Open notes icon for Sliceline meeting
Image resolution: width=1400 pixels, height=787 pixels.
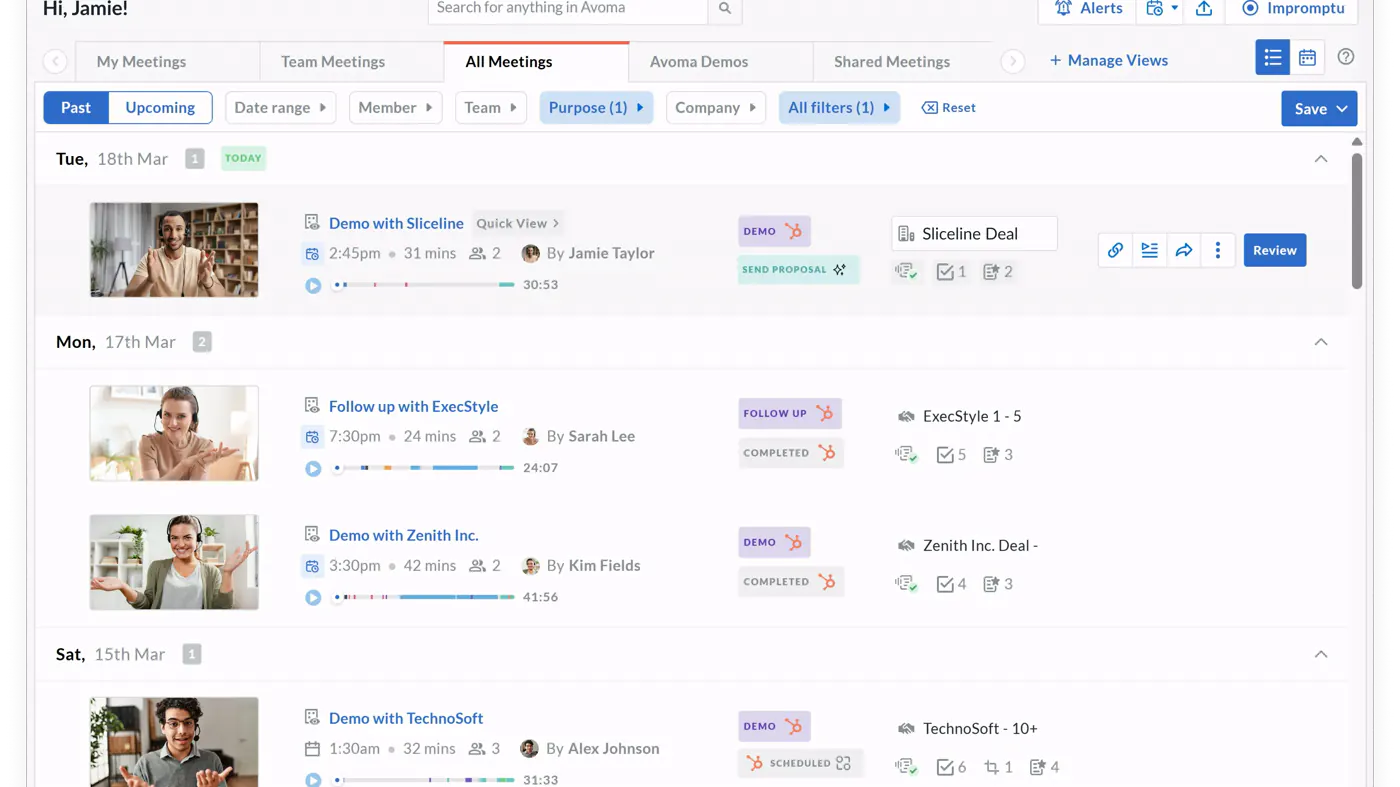(1150, 250)
